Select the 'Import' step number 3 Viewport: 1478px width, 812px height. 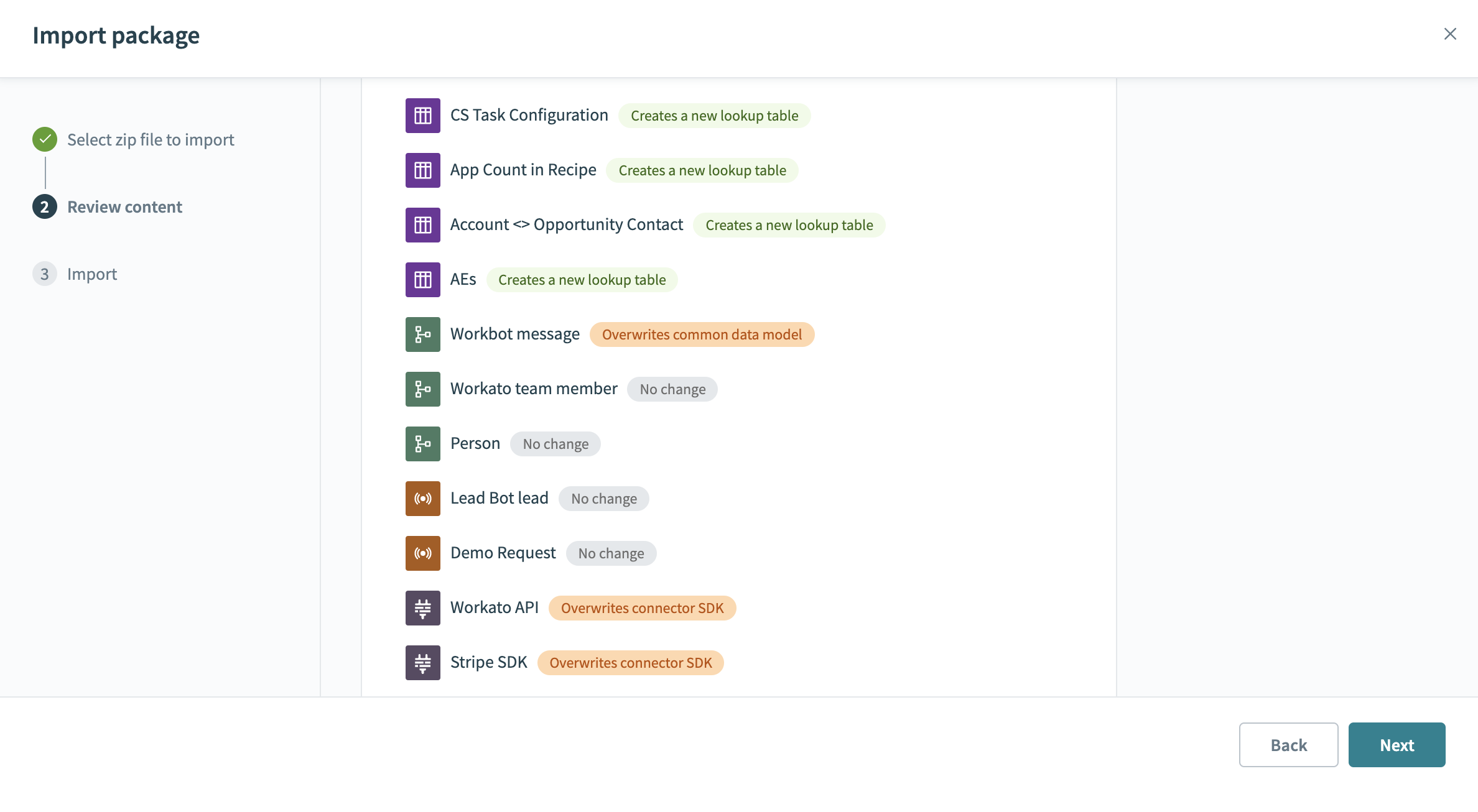pyautogui.click(x=45, y=274)
